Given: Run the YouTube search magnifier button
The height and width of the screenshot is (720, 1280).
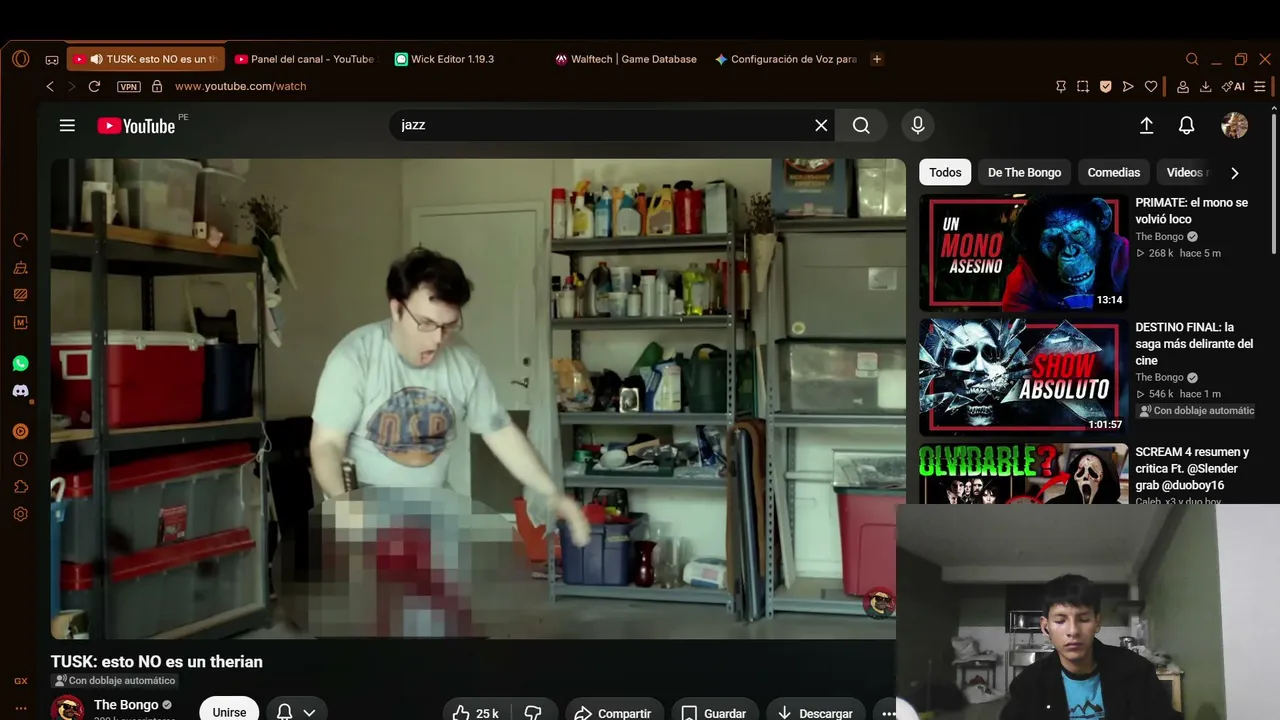Looking at the screenshot, I should pyautogui.click(x=861, y=125).
